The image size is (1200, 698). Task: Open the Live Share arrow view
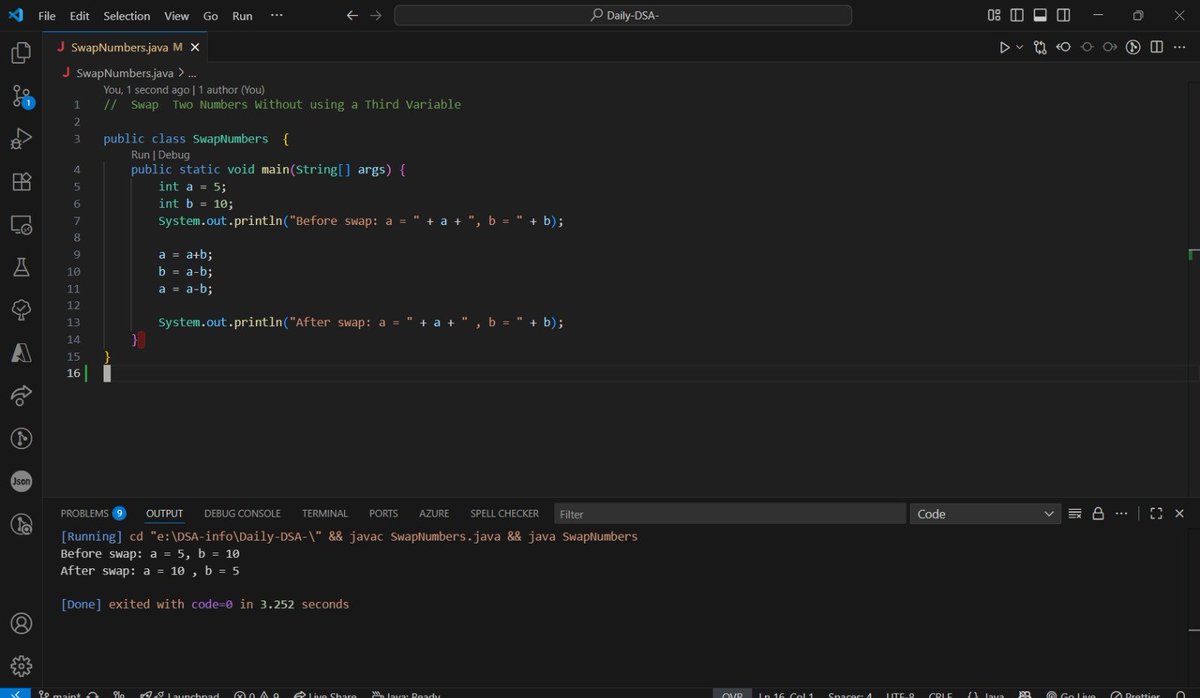tap(21, 396)
